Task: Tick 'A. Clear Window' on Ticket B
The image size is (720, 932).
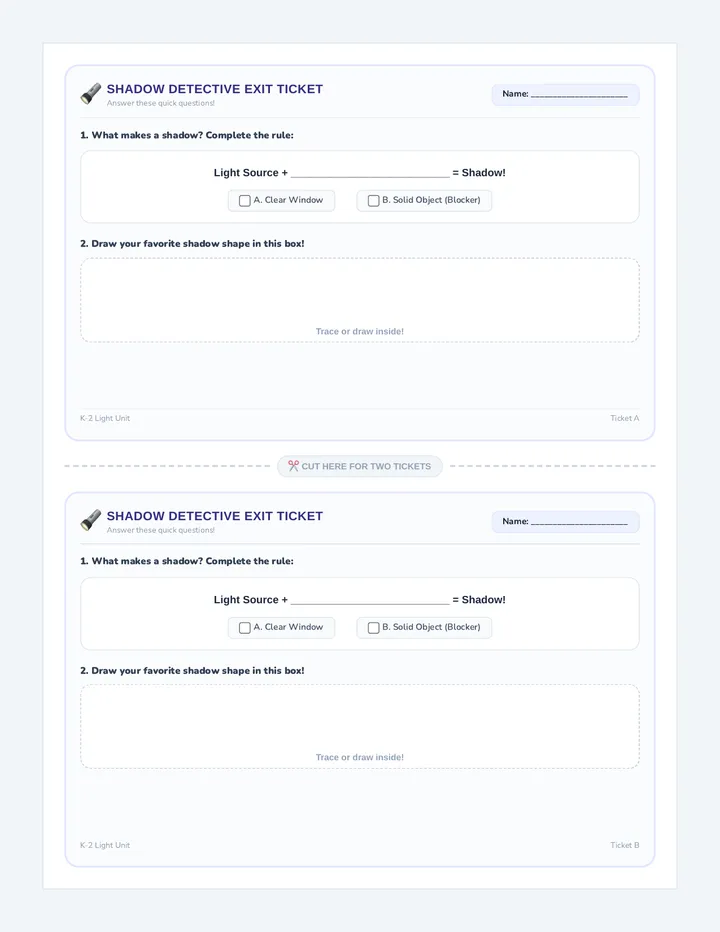Action: (244, 628)
